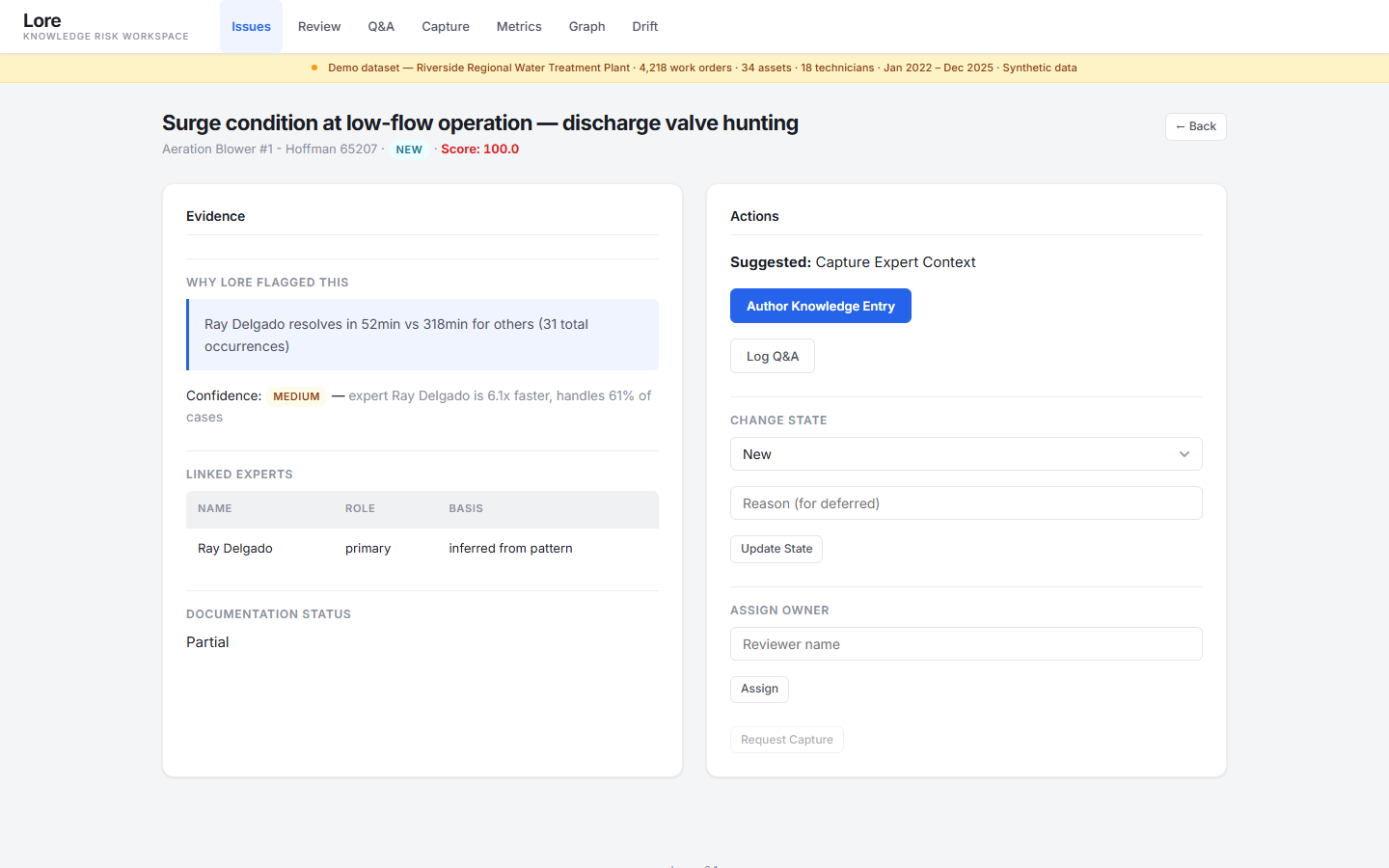Screen dimensions: 1389x868
Task: Navigate to the Graph tab
Action: coord(586,26)
